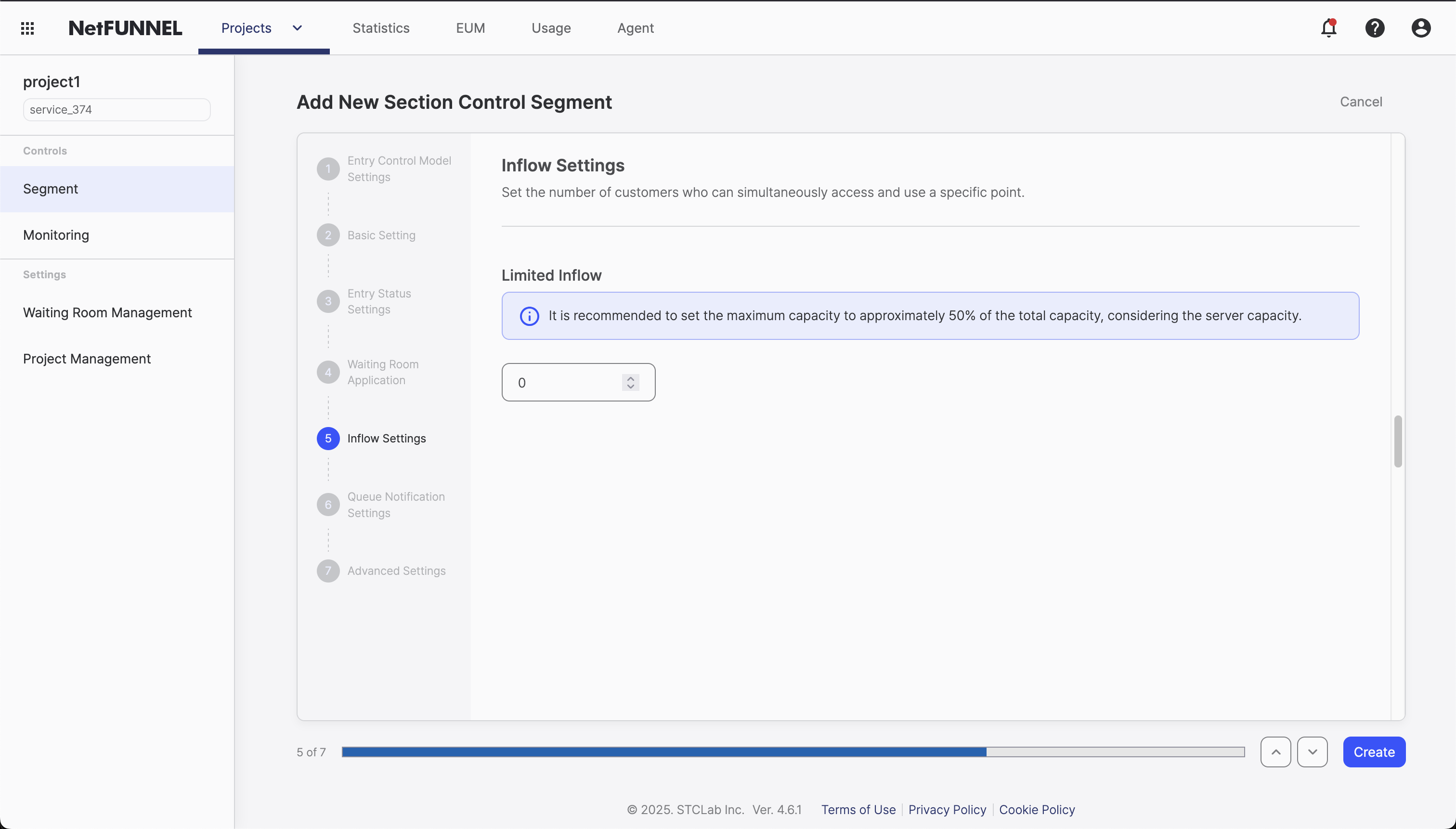
Task: Open the apps grid menu
Action: (27, 27)
